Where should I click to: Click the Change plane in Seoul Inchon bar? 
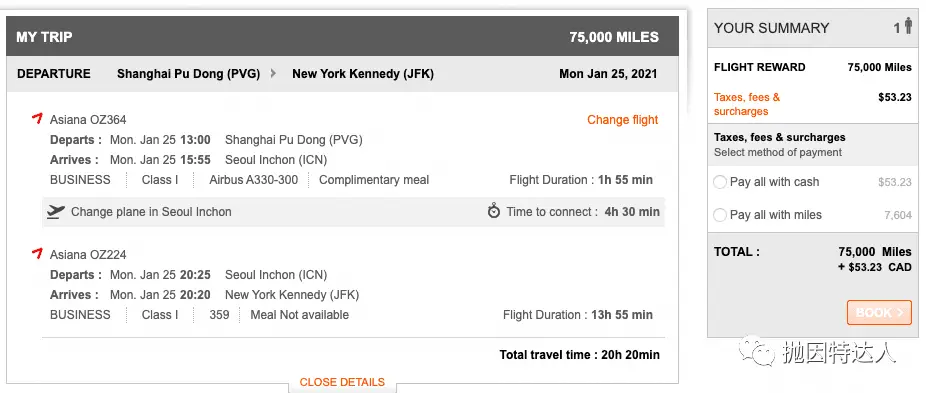(354, 212)
